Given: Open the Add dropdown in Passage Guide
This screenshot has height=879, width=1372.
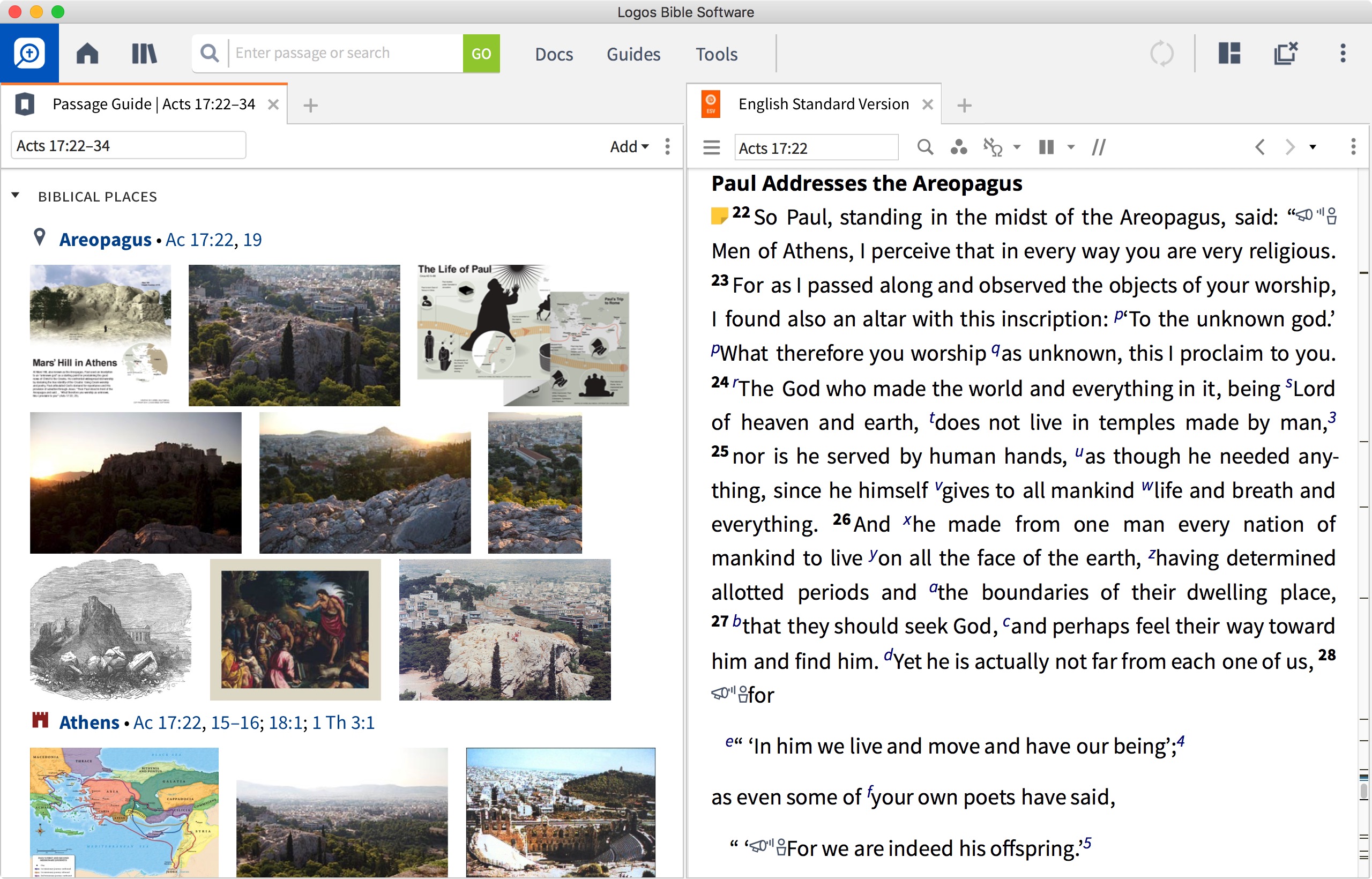Looking at the screenshot, I should coord(629,147).
